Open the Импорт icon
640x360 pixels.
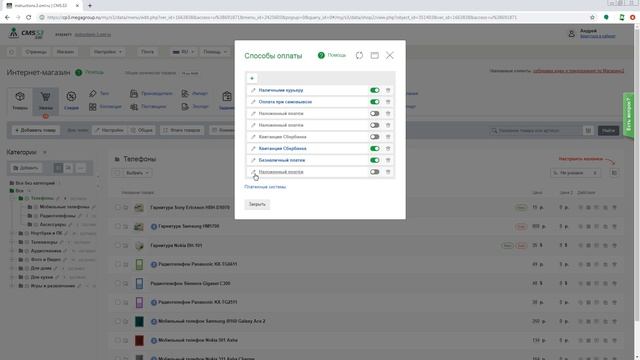coord(185,93)
